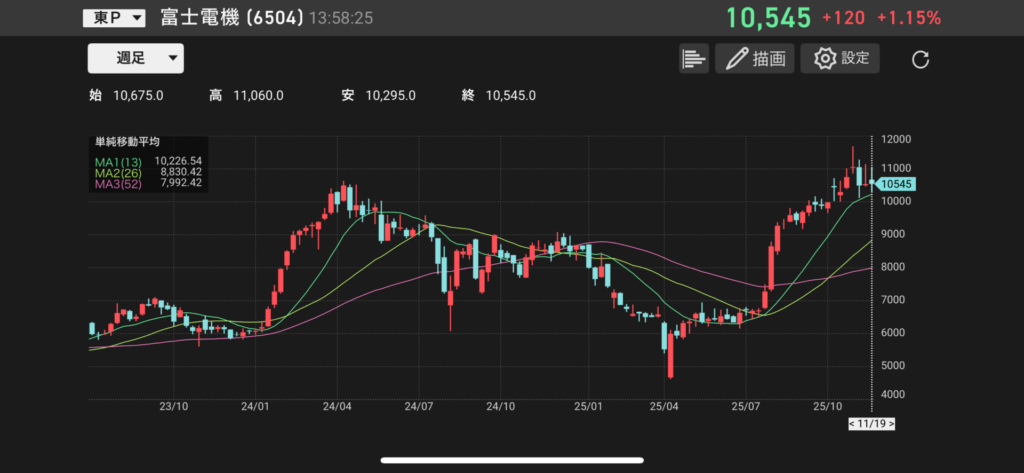The image size is (1024, 473).
Task: Select the MA1(13) legend entry
Action: point(119,160)
